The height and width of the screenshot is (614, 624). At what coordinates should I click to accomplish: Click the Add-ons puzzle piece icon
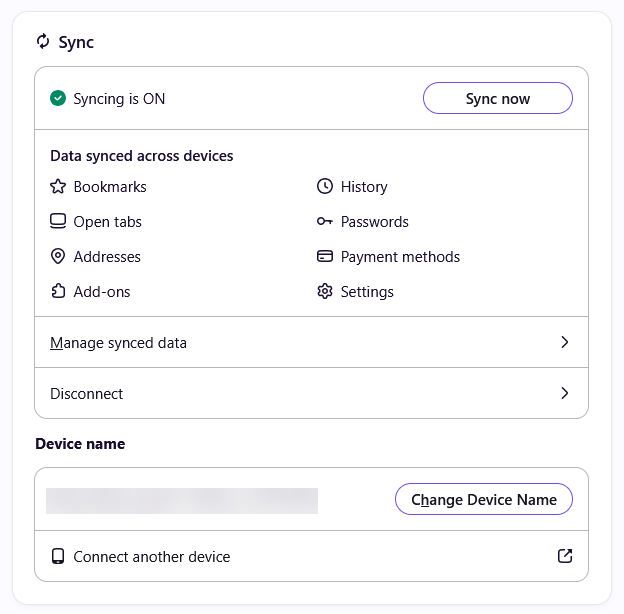point(58,291)
